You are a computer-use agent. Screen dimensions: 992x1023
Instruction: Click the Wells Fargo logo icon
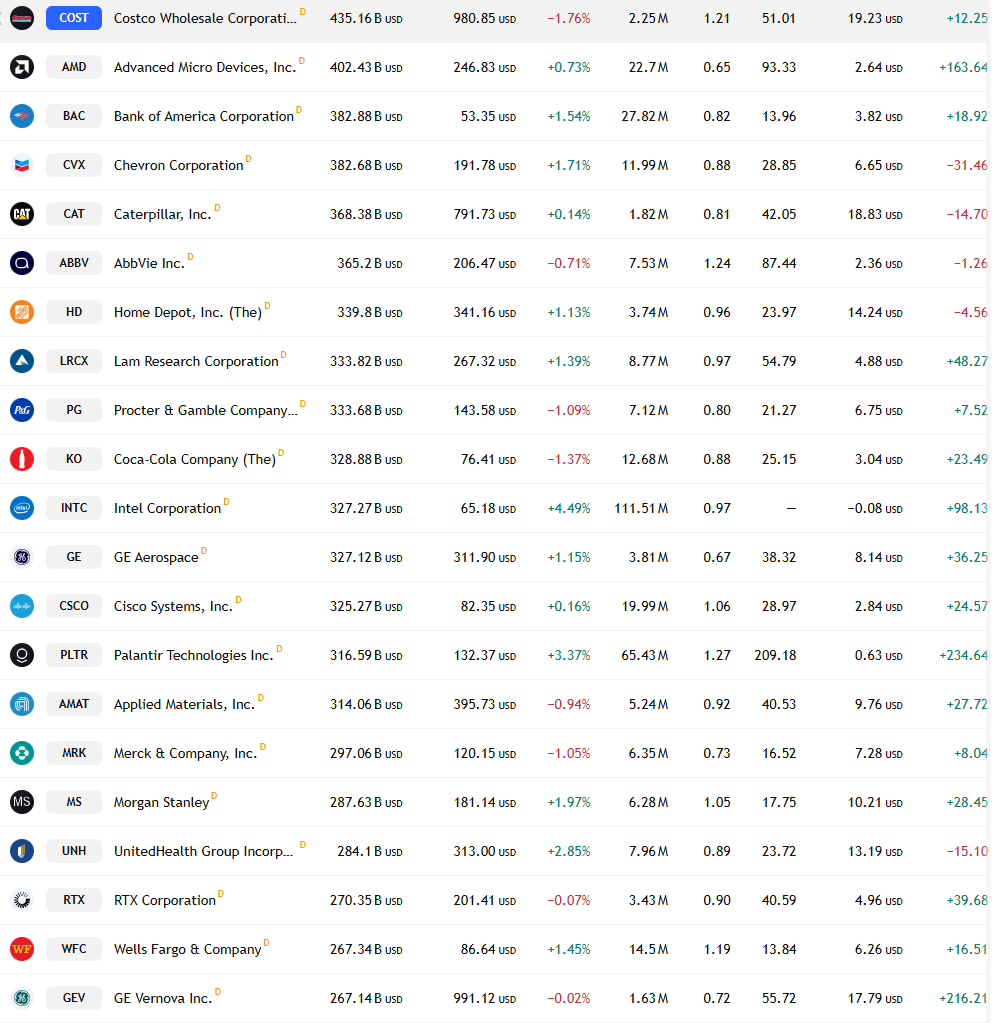pos(22,949)
